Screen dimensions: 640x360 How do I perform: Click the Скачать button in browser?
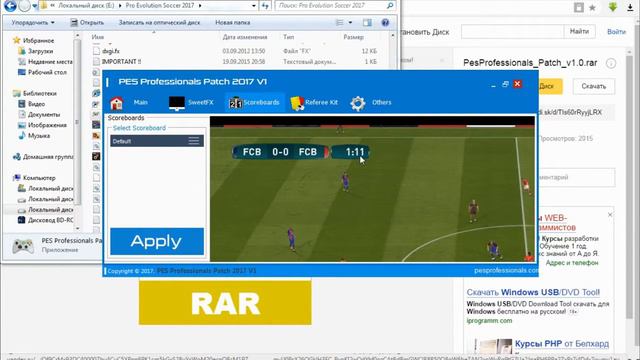click(x=593, y=86)
